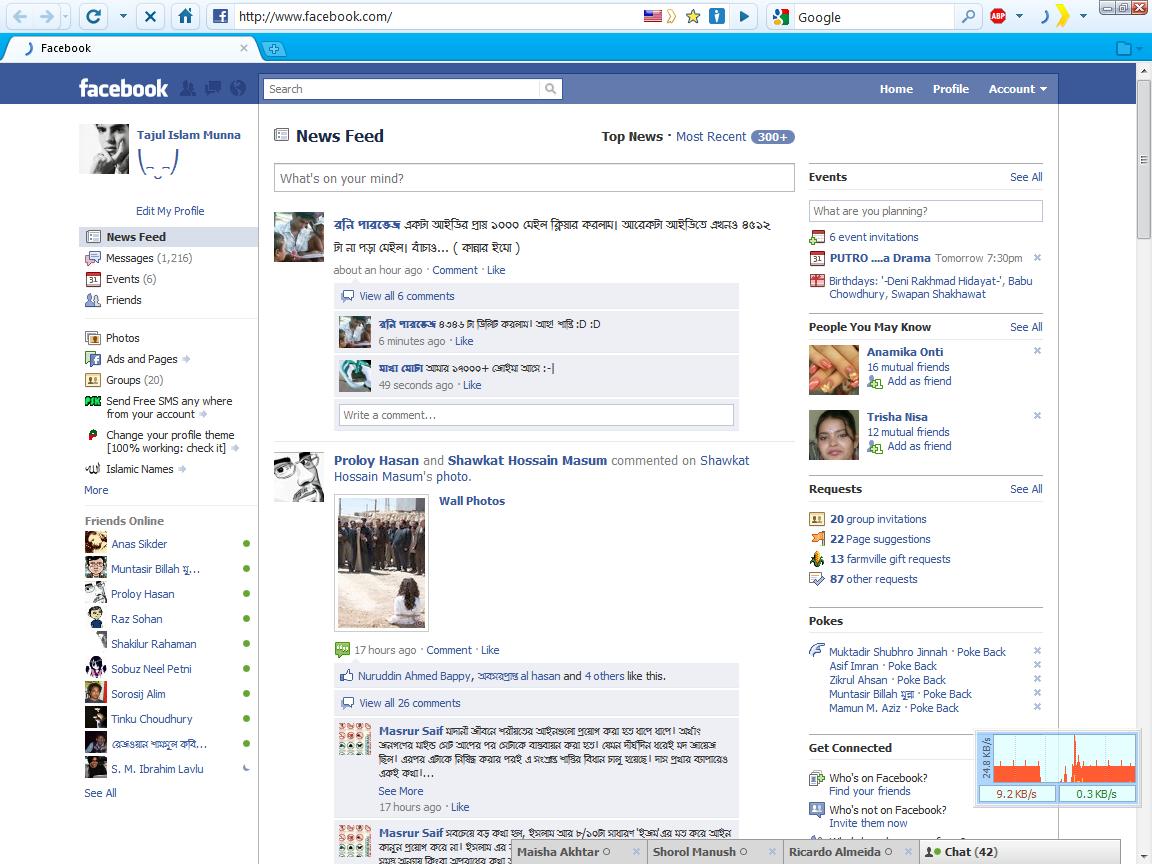This screenshot has height=864, width=1152.
Task: Open Adblock Plus dropdown arrow
Action: (1019, 16)
